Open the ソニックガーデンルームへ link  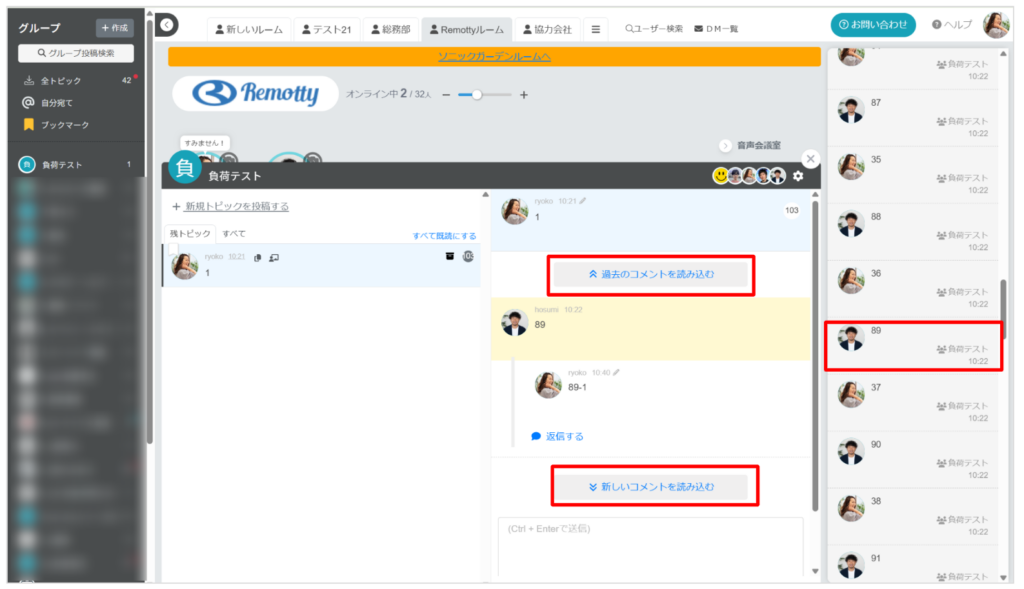point(494,57)
